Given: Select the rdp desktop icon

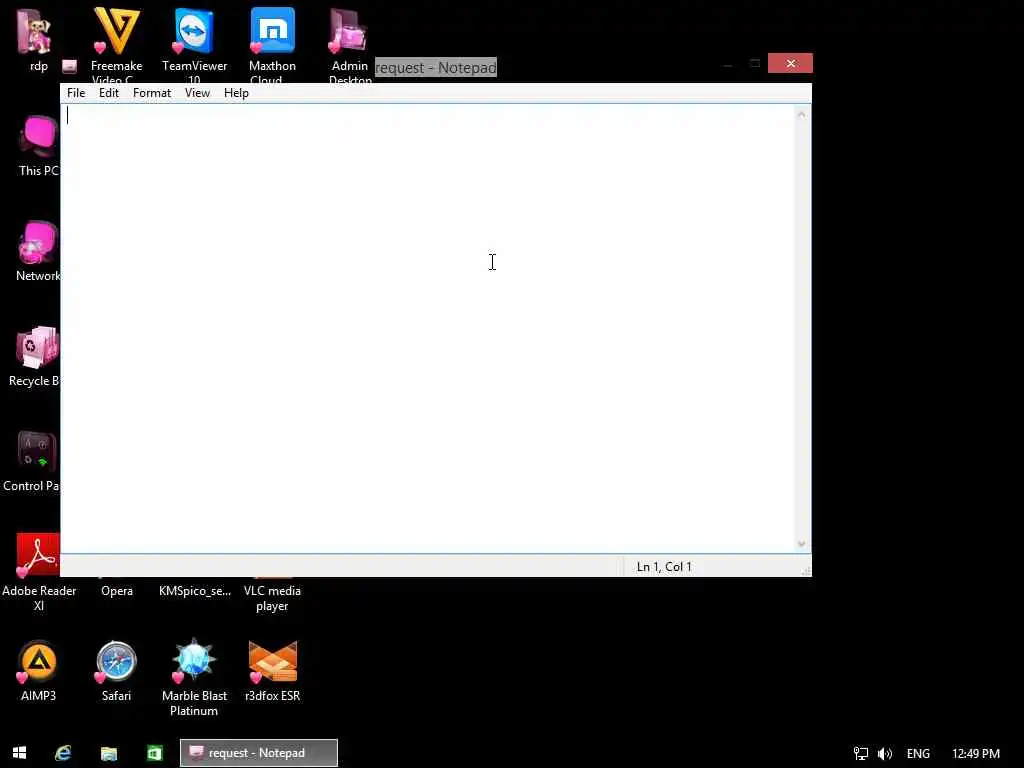Looking at the screenshot, I should click(35, 39).
